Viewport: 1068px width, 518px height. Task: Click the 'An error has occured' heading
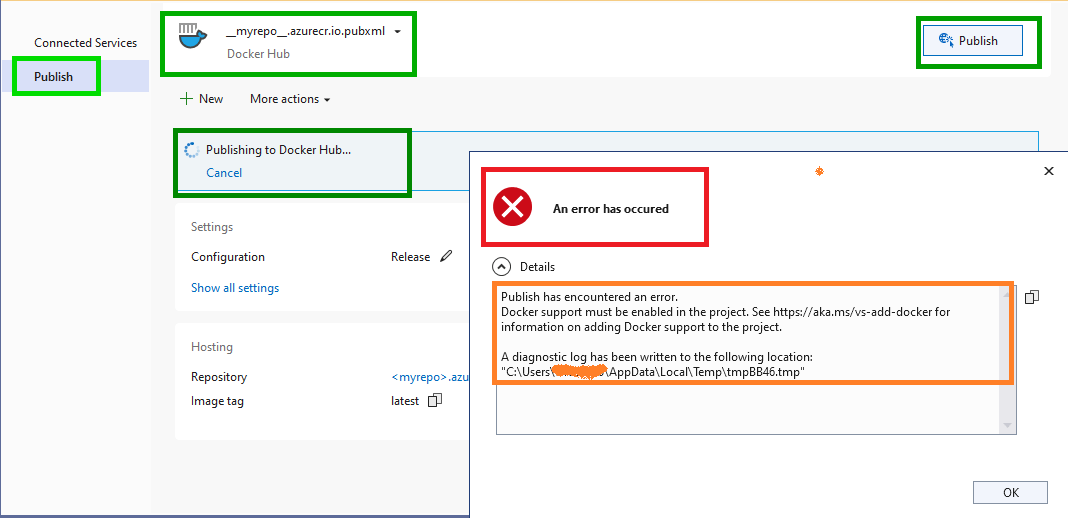[x=610, y=209]
